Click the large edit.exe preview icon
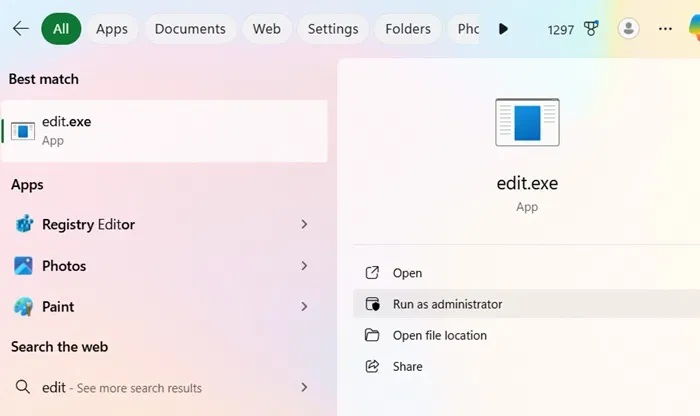Image resolution: width=700 pixels, height=416 pixels. click(x=527, y=123)
